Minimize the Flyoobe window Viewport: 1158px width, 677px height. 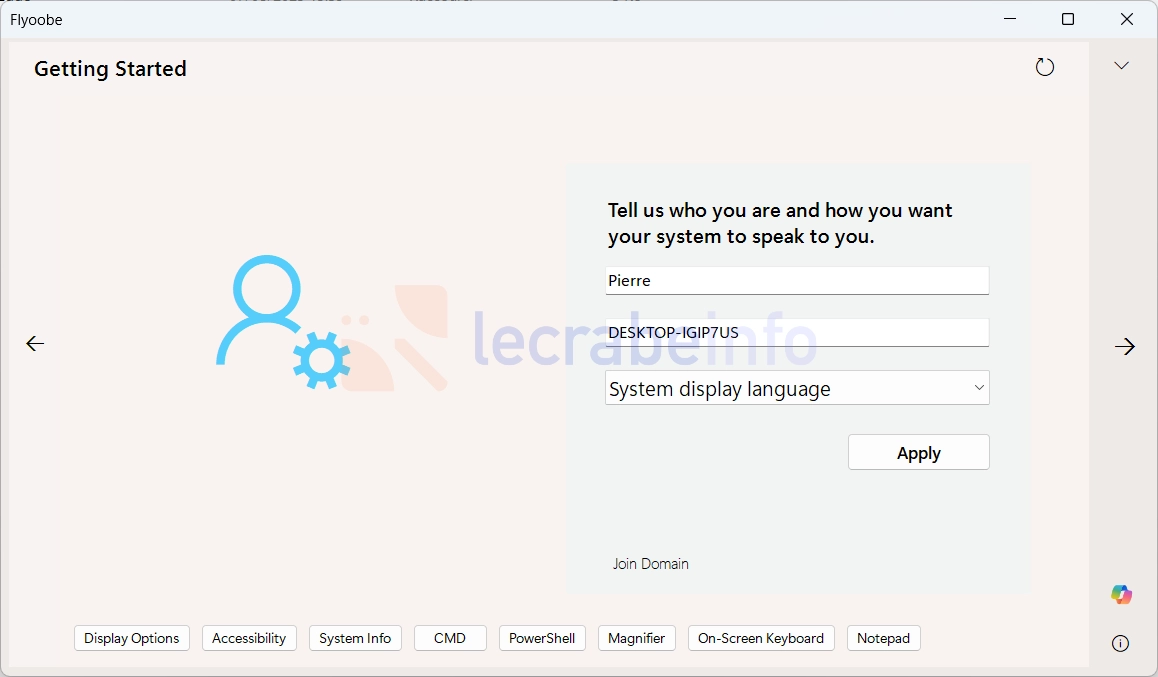(1010, 19)
